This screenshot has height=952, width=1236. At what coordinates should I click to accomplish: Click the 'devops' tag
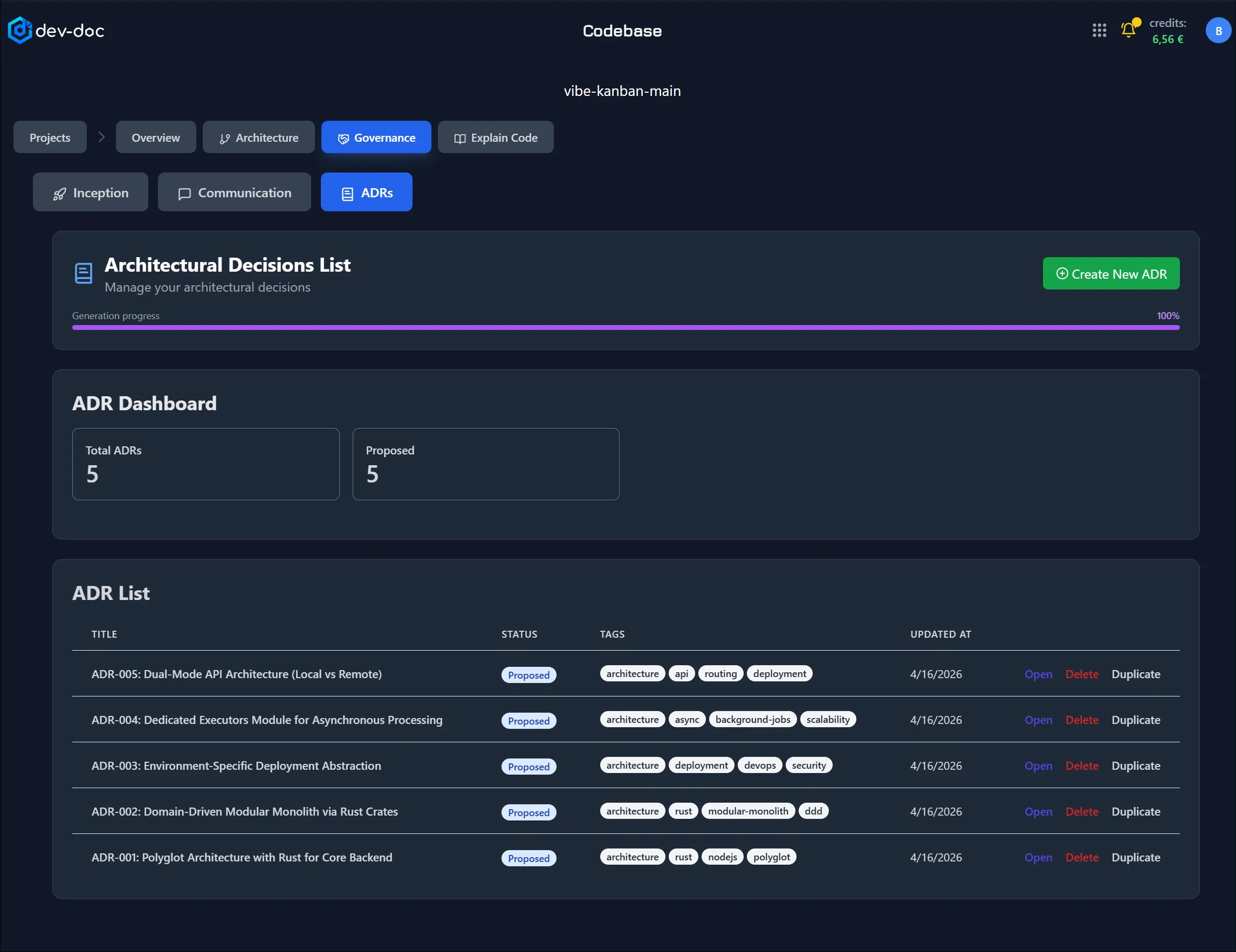(759, 765)
